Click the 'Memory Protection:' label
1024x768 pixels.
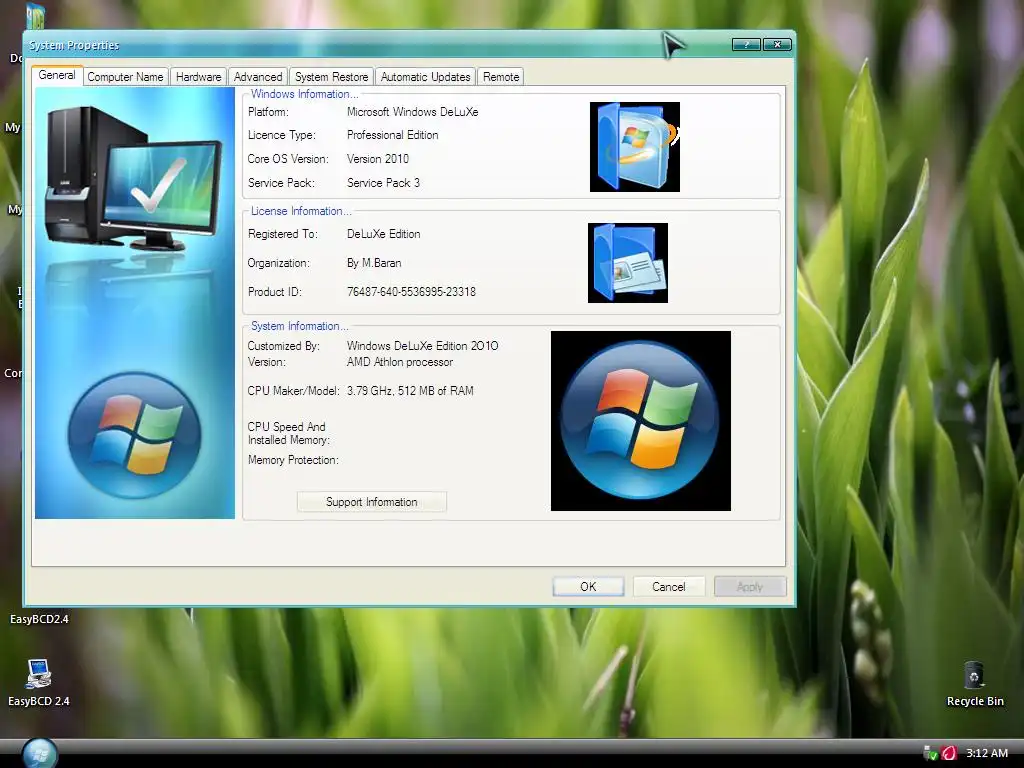pos(293,460)
